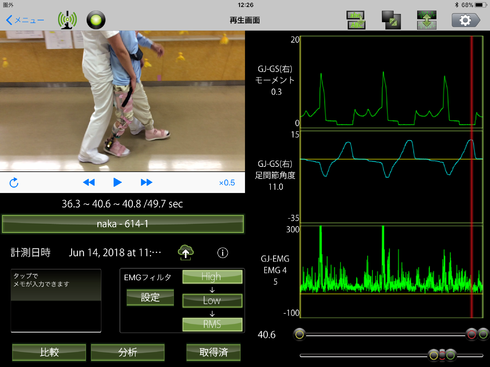
Task: Tap the round green record indicator
Action: coord(96,20)
